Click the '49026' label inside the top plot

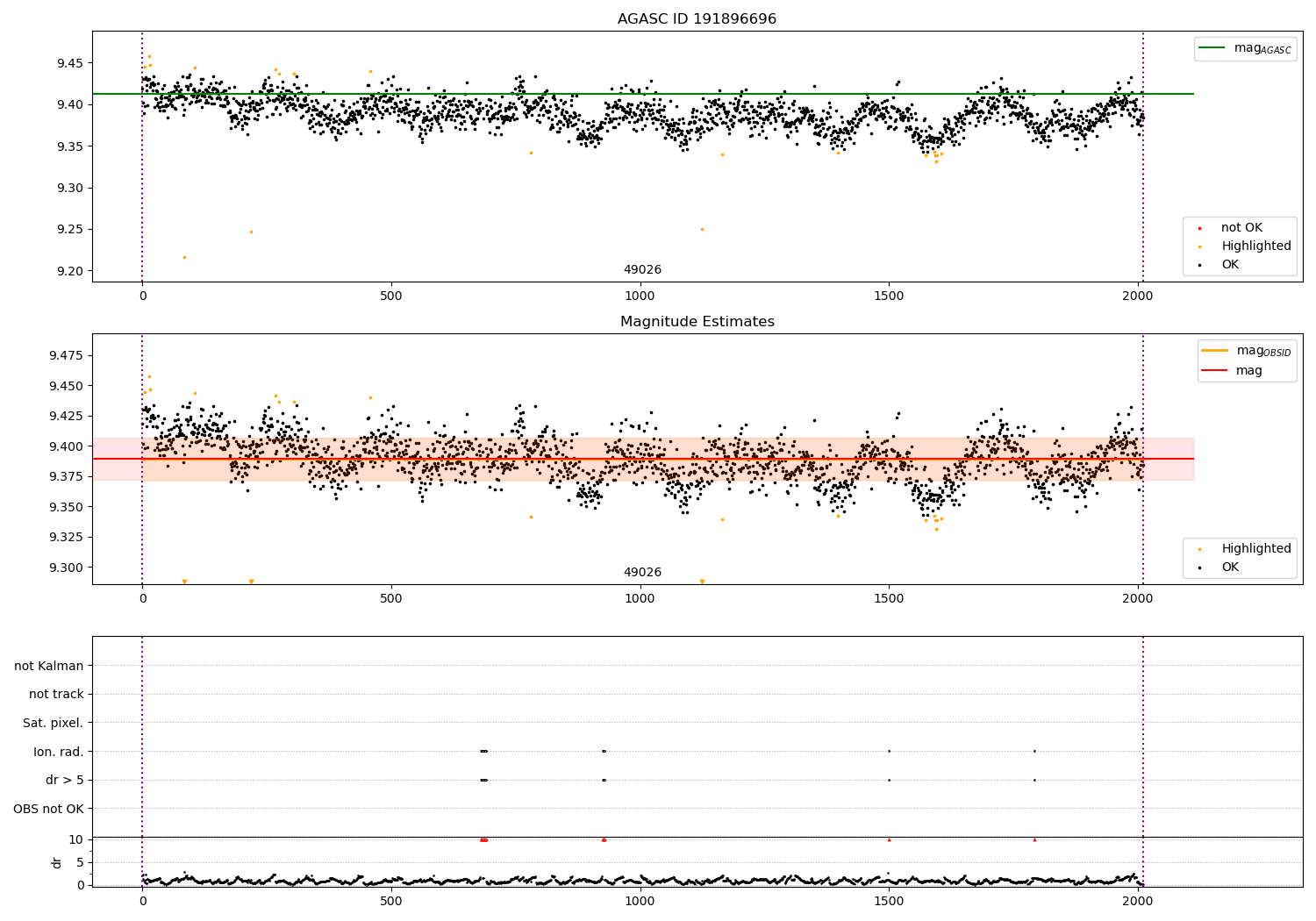(x=642, y=270)
